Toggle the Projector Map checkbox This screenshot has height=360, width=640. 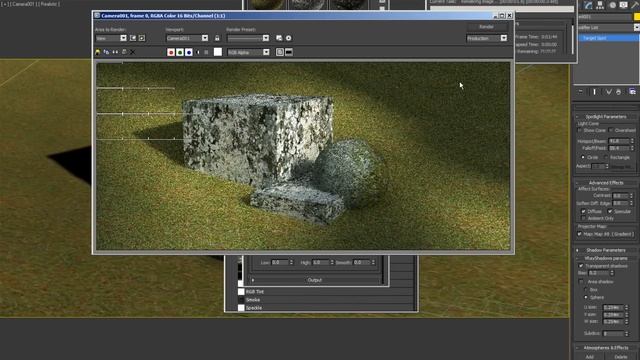coord(580,234)
